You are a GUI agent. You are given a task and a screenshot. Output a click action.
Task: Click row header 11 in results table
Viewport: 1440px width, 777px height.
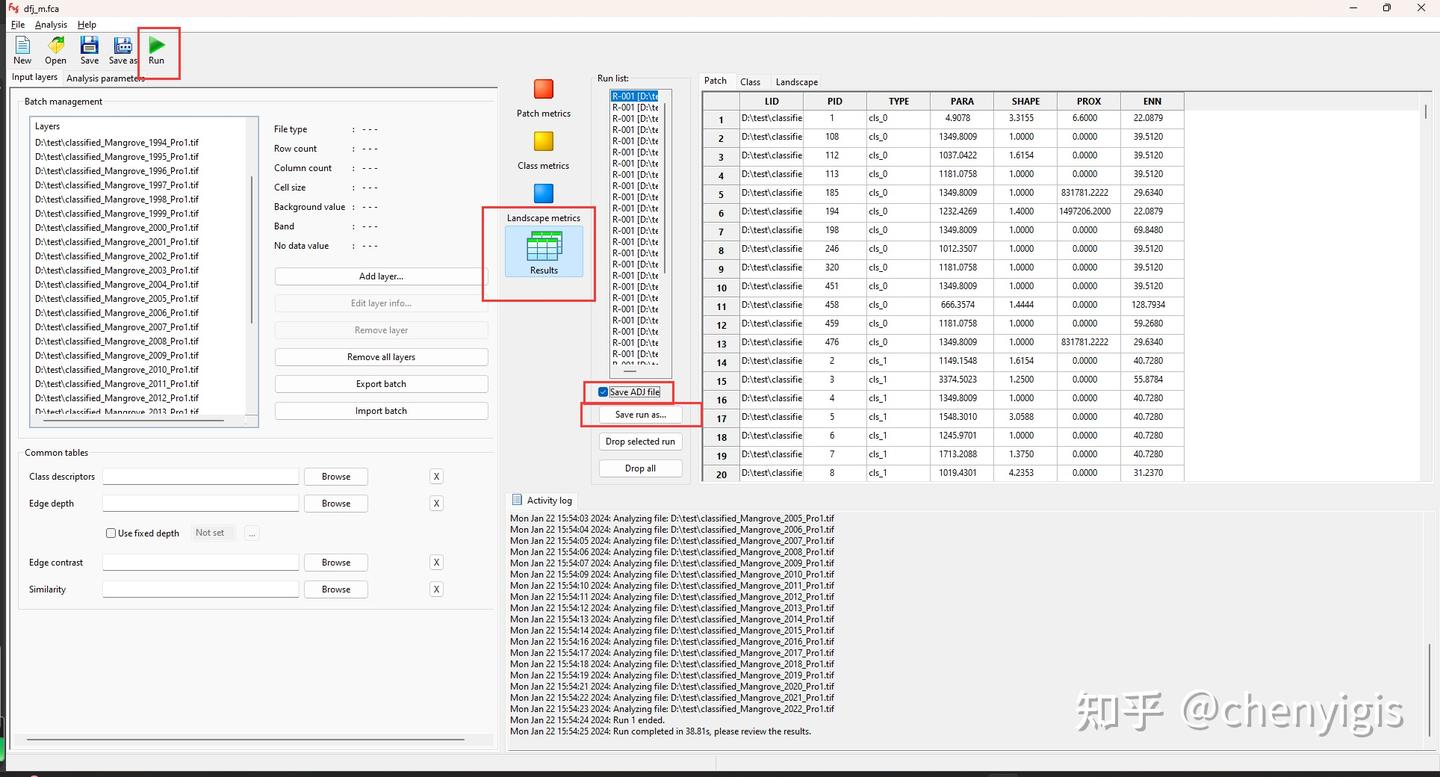tap(721, 306)
